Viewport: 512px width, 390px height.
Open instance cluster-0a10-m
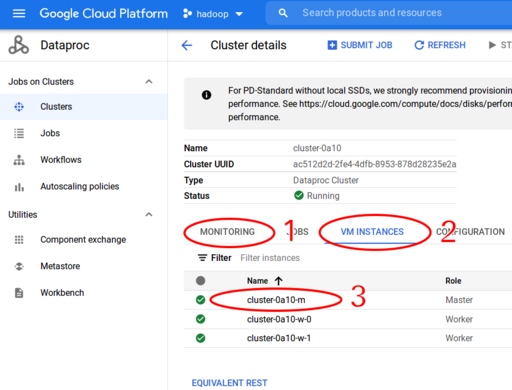pos(276,300)
